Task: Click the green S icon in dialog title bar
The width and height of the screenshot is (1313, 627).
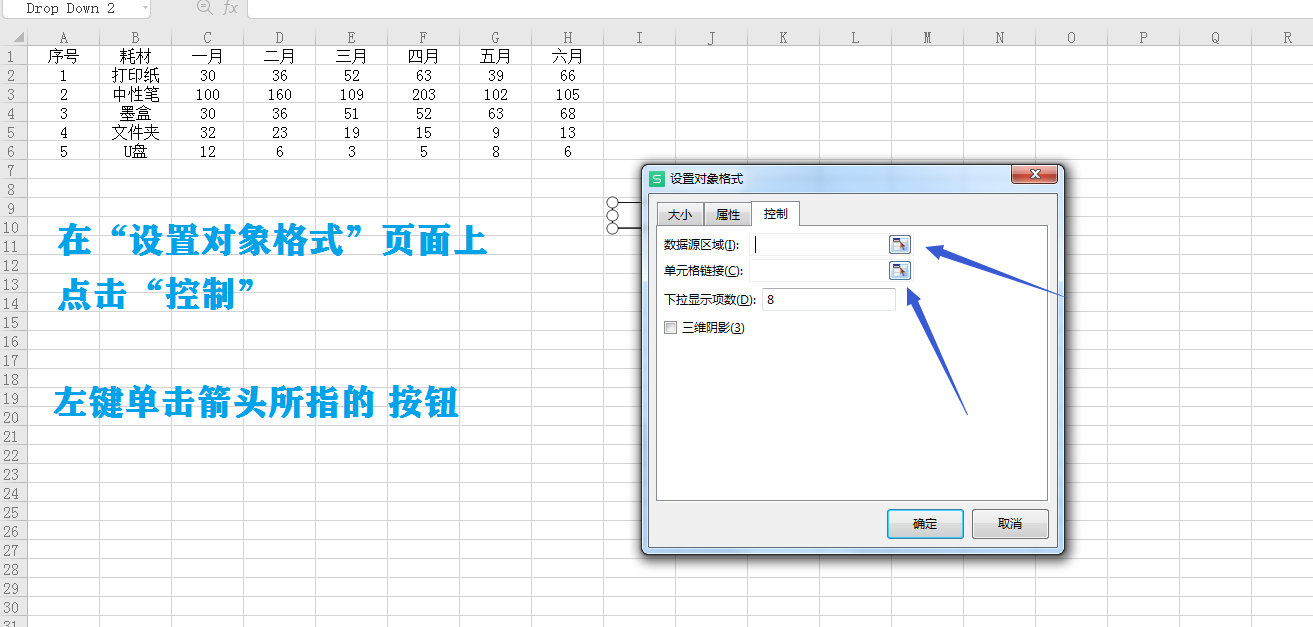Action: pos(657,178)
